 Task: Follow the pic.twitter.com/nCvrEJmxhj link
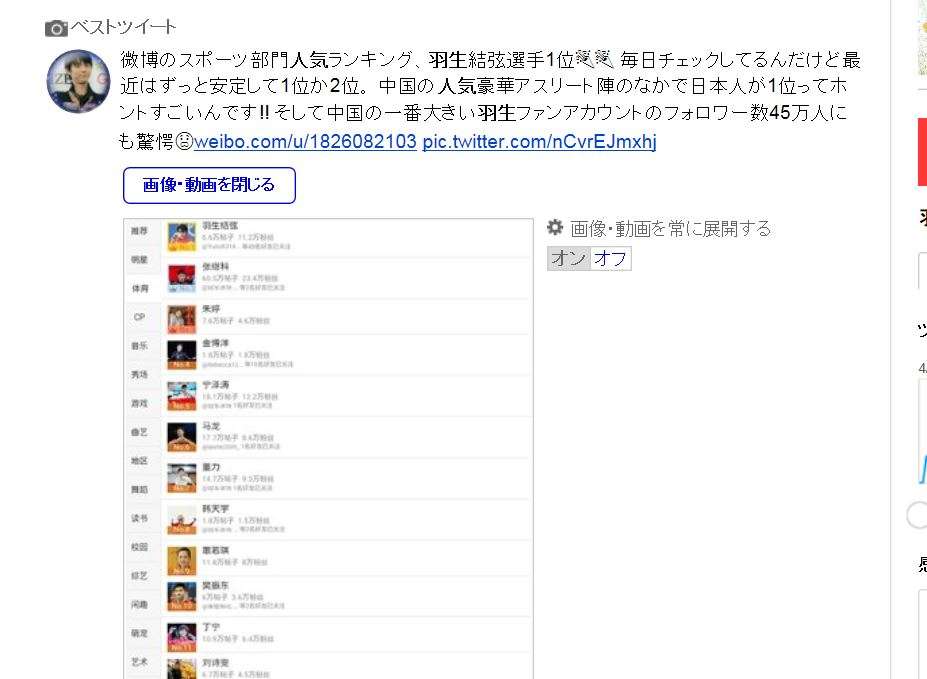tap(539, 142)
